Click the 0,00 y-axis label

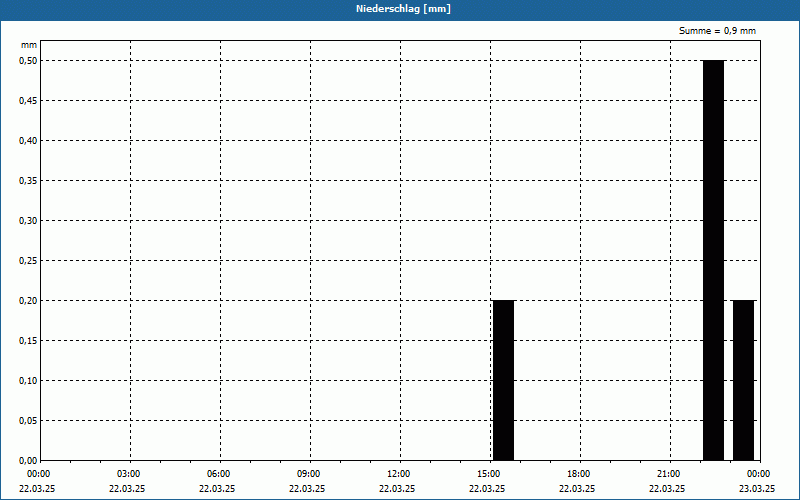(28, 461)
